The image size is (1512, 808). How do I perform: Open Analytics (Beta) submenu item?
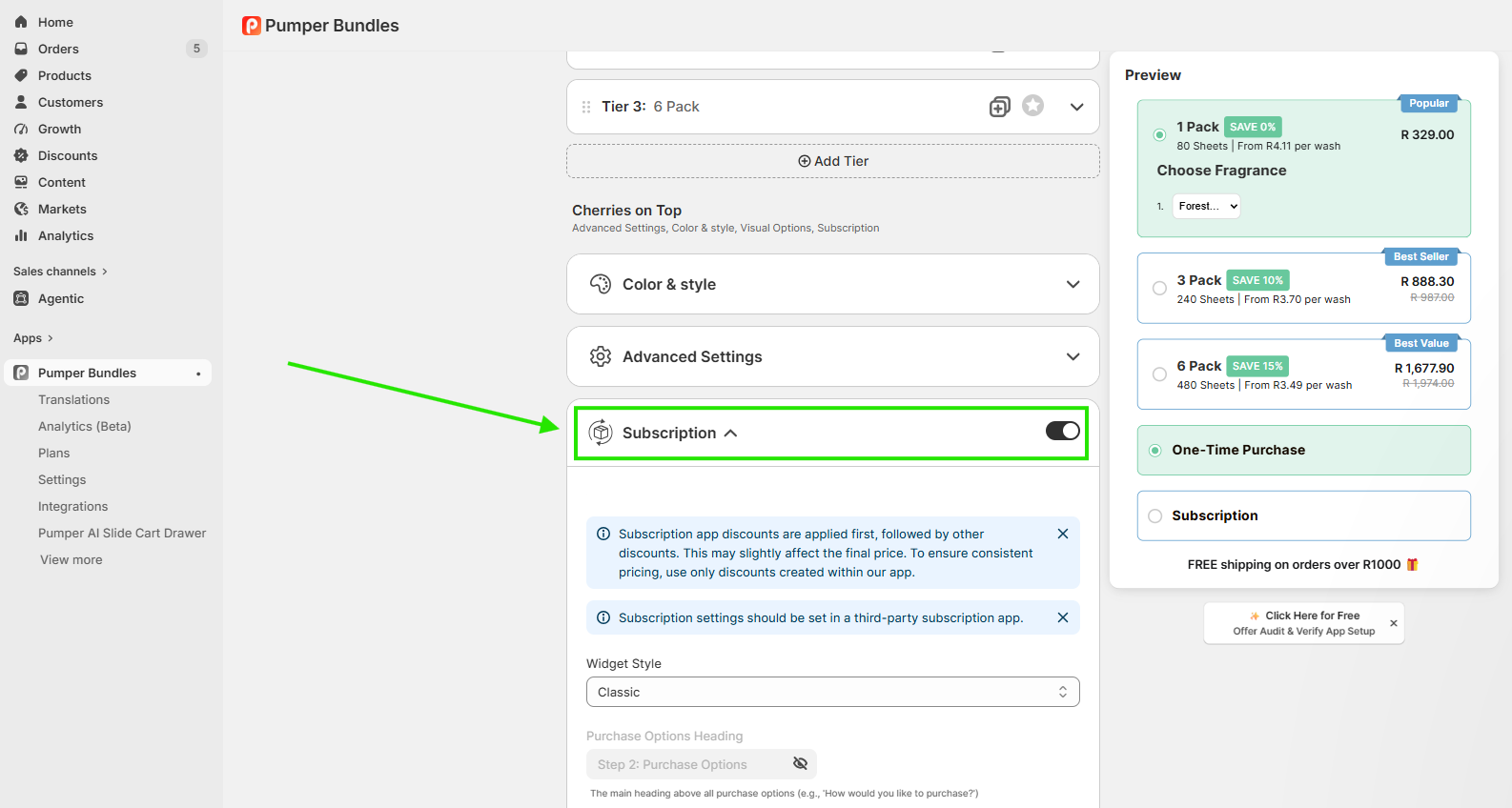click(x=85, y=426)
